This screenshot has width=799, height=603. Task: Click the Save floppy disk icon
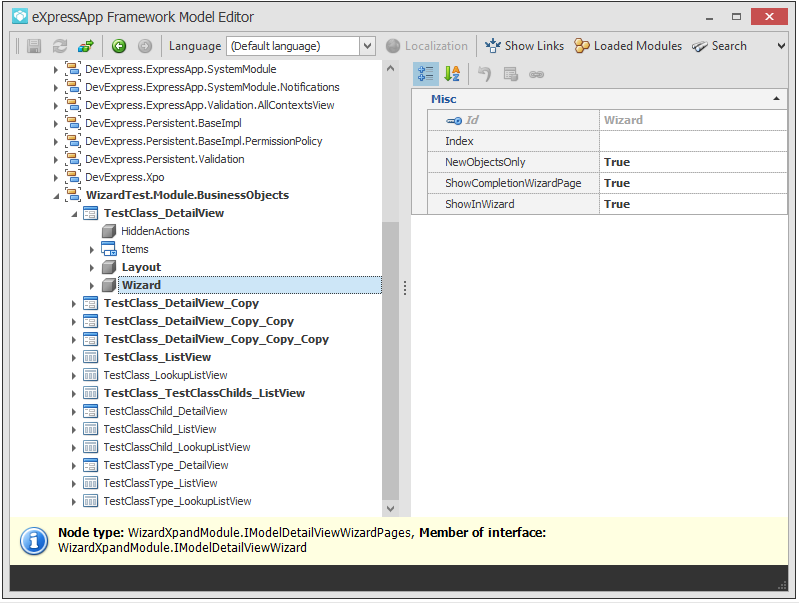pos(34,46)
